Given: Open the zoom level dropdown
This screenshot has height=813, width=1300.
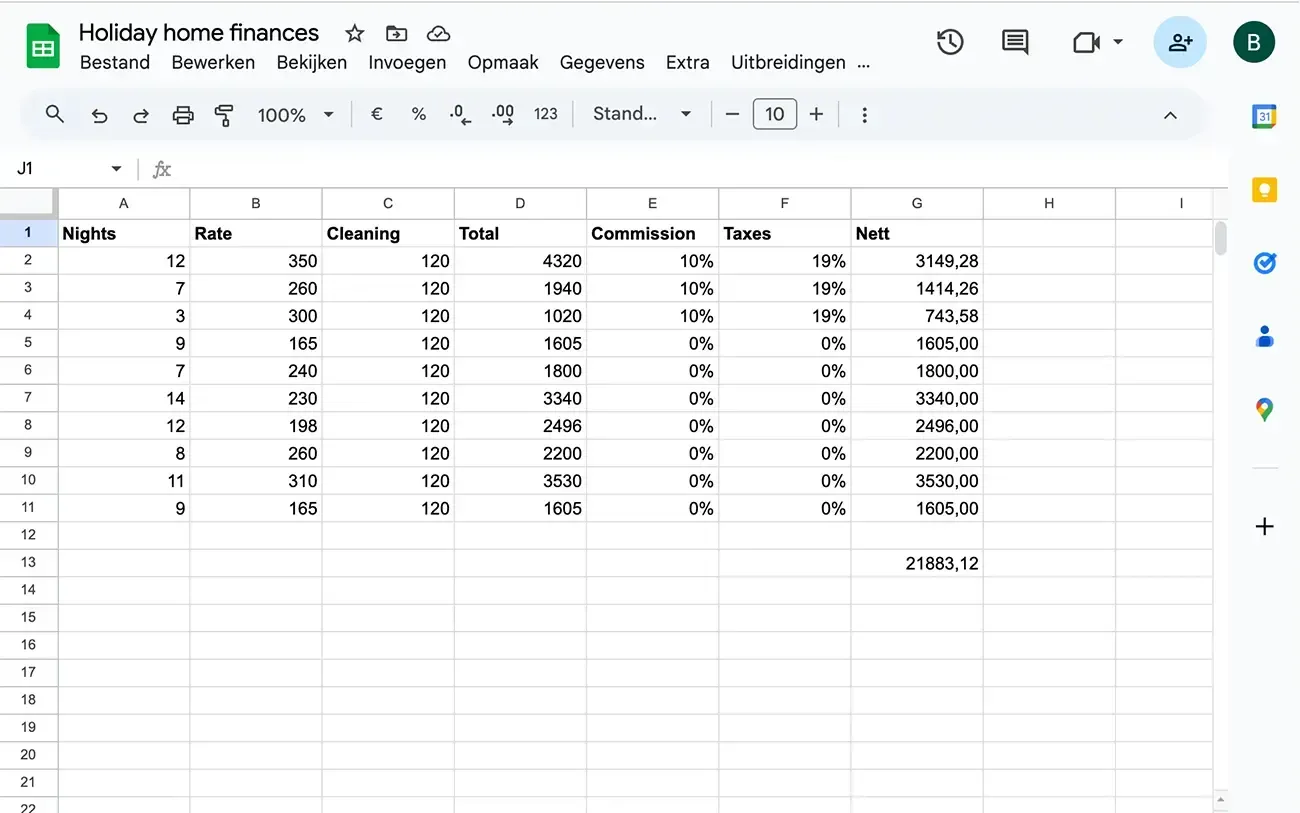Looking at the screenshot, I should (x=295, y=114).
